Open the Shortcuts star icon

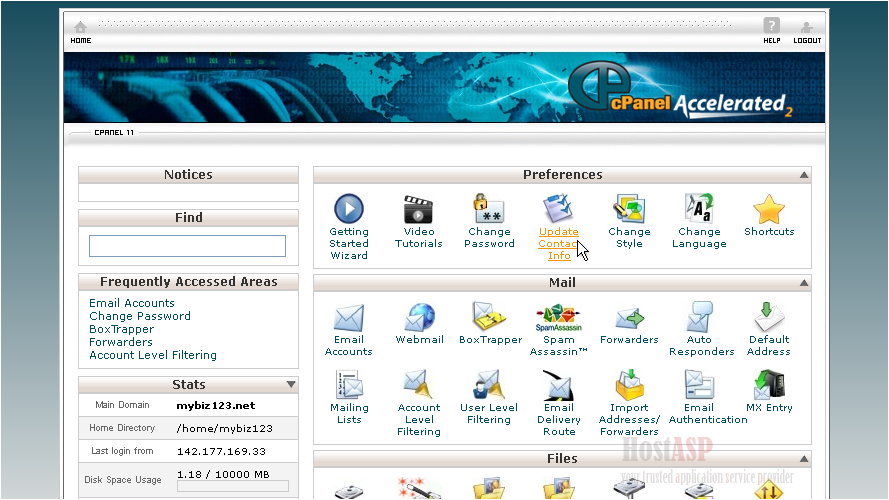[769, 209]
